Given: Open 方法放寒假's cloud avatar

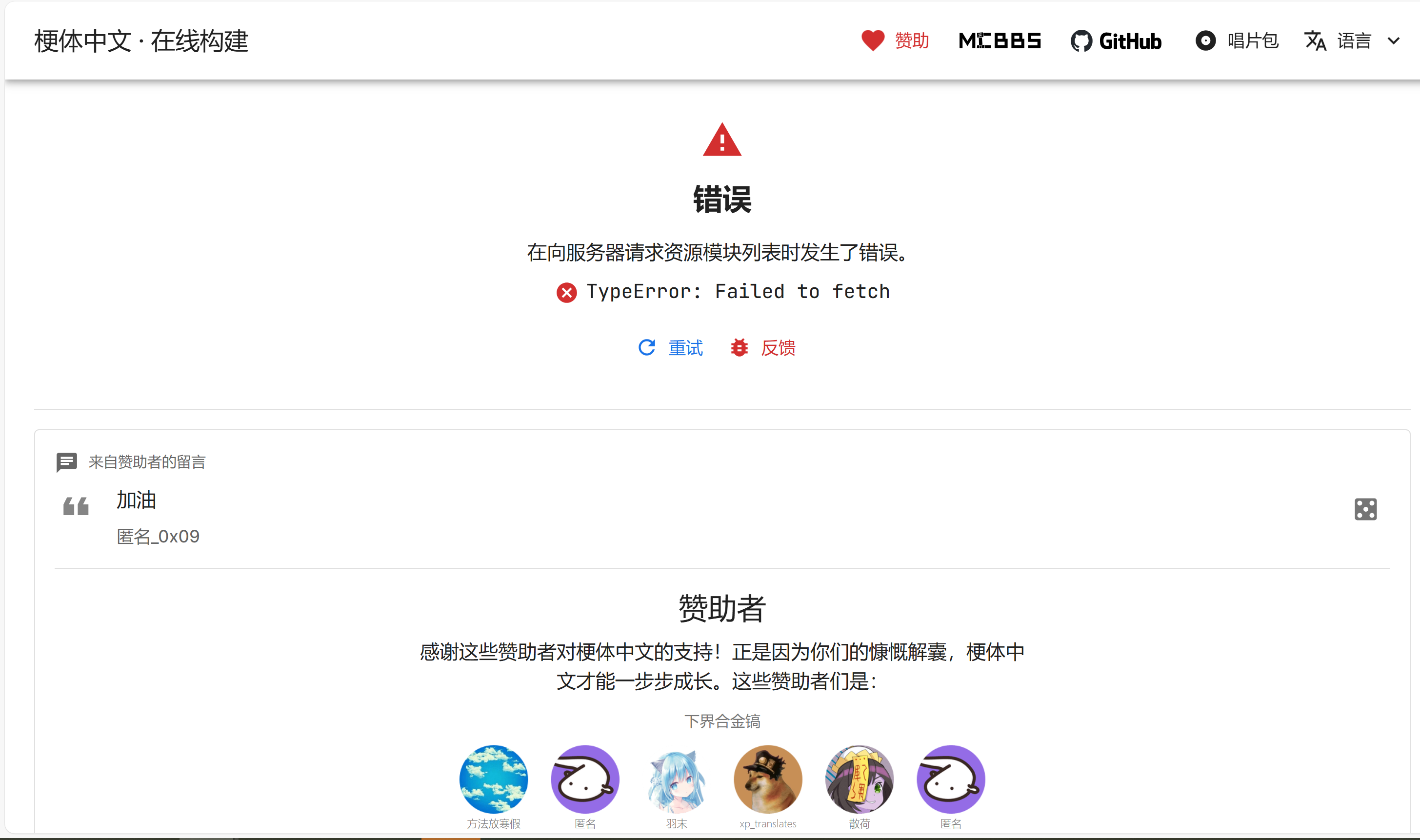Looking at the screenshot, I should [x=494, y=779].
